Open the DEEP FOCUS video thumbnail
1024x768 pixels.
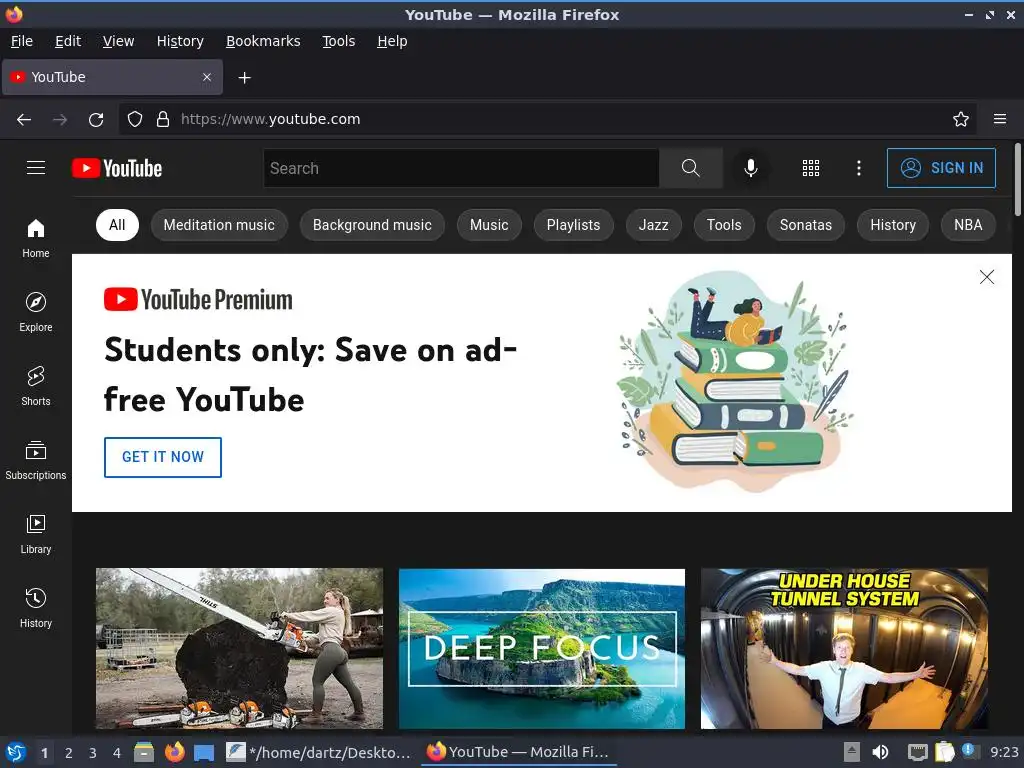(x=542, y=648)
